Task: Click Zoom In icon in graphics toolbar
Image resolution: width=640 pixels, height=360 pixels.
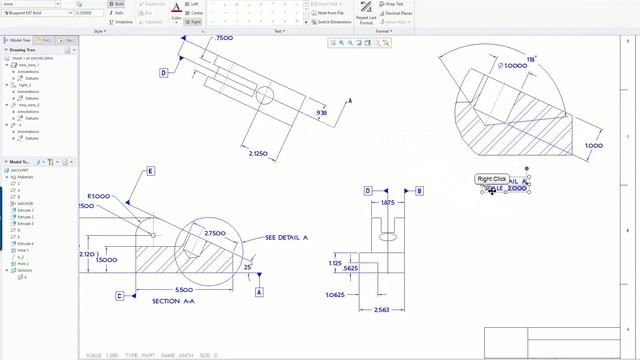Action: point(342,43)
